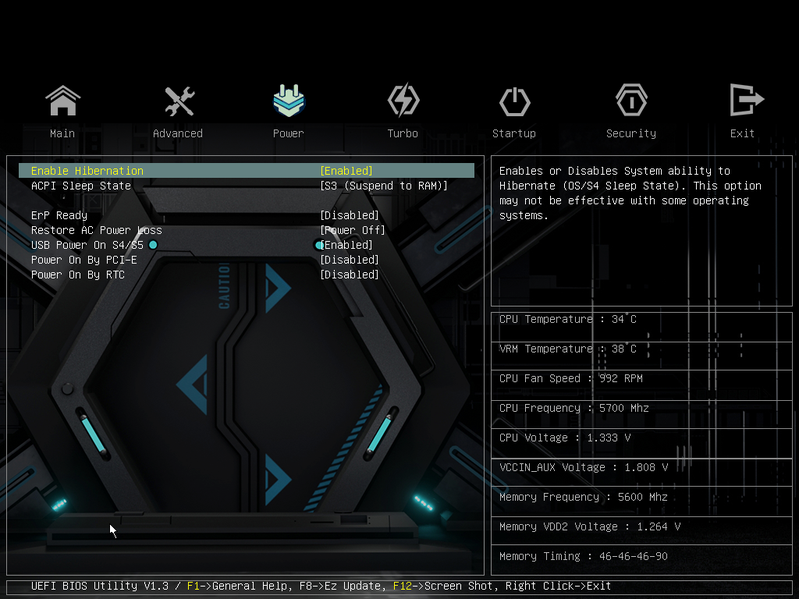The height and width of the screenshot is (599, 799).
Task: Click the Main house icon
Action: point(63,100)
